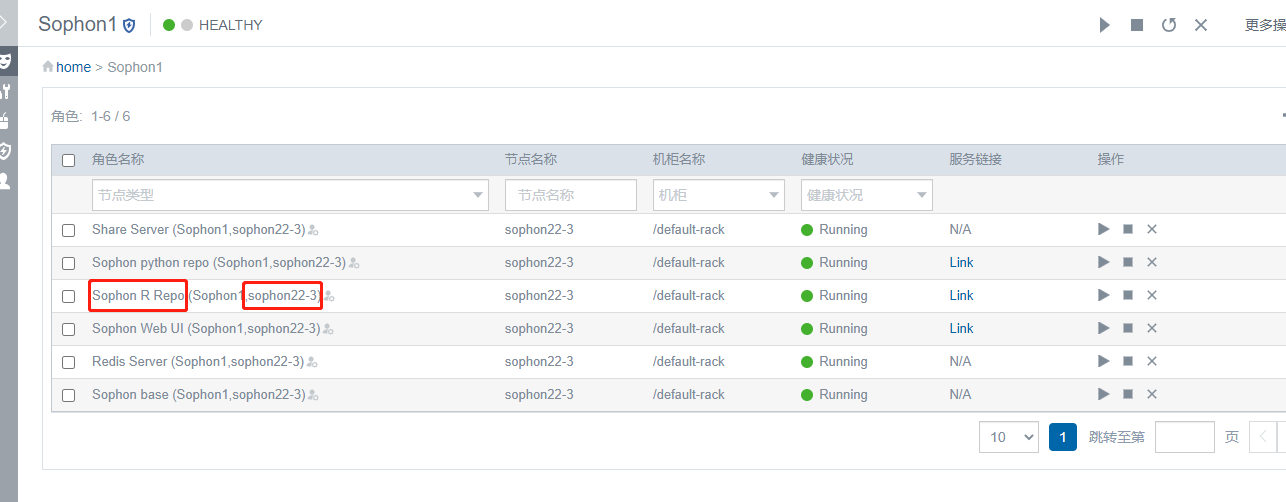
Task: Click the 节点名称 filter input field
Action: pyautogui.click(x=570, y=195)
